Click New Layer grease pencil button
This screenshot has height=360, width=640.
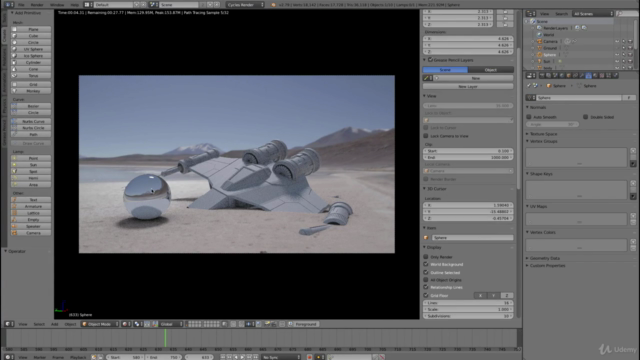coord(468,87)
